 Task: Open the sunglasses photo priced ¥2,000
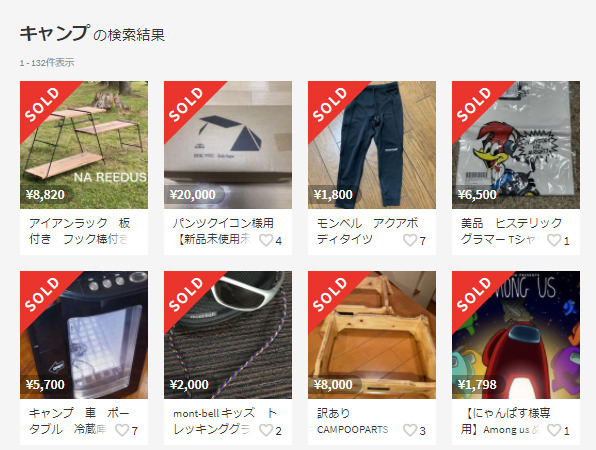tap(228, 335)
